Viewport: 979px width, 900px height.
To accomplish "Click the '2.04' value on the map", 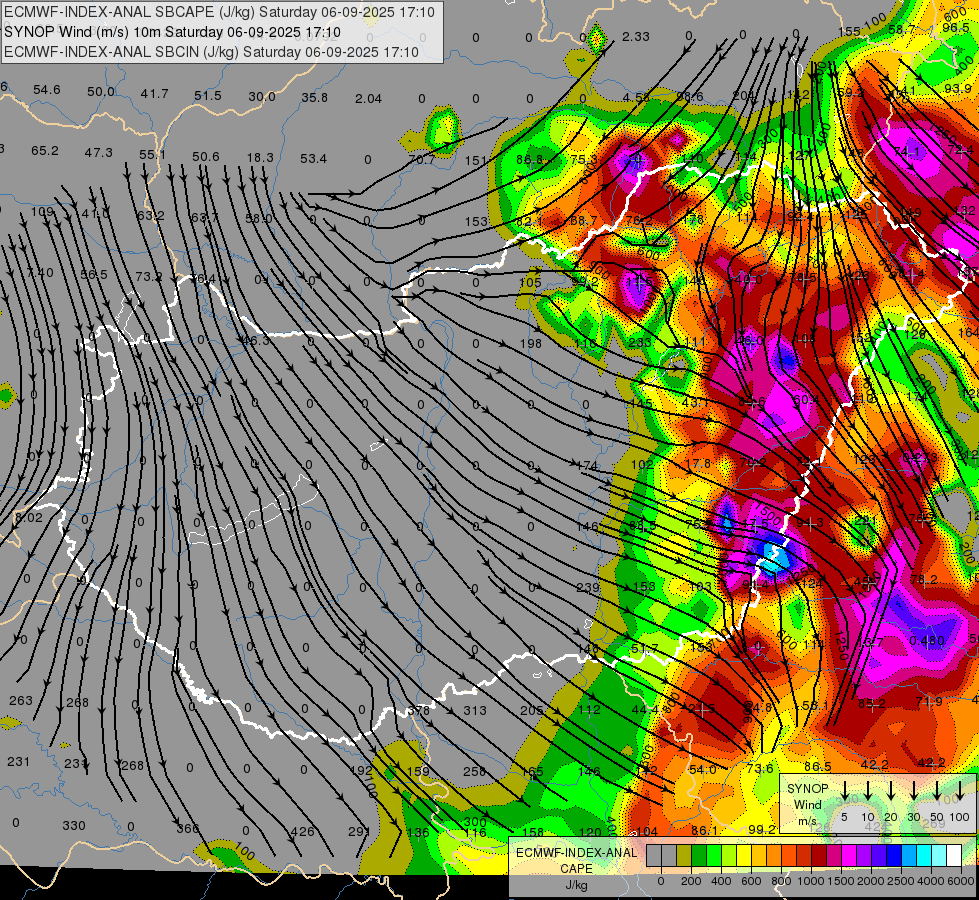I will click(368, 99).
